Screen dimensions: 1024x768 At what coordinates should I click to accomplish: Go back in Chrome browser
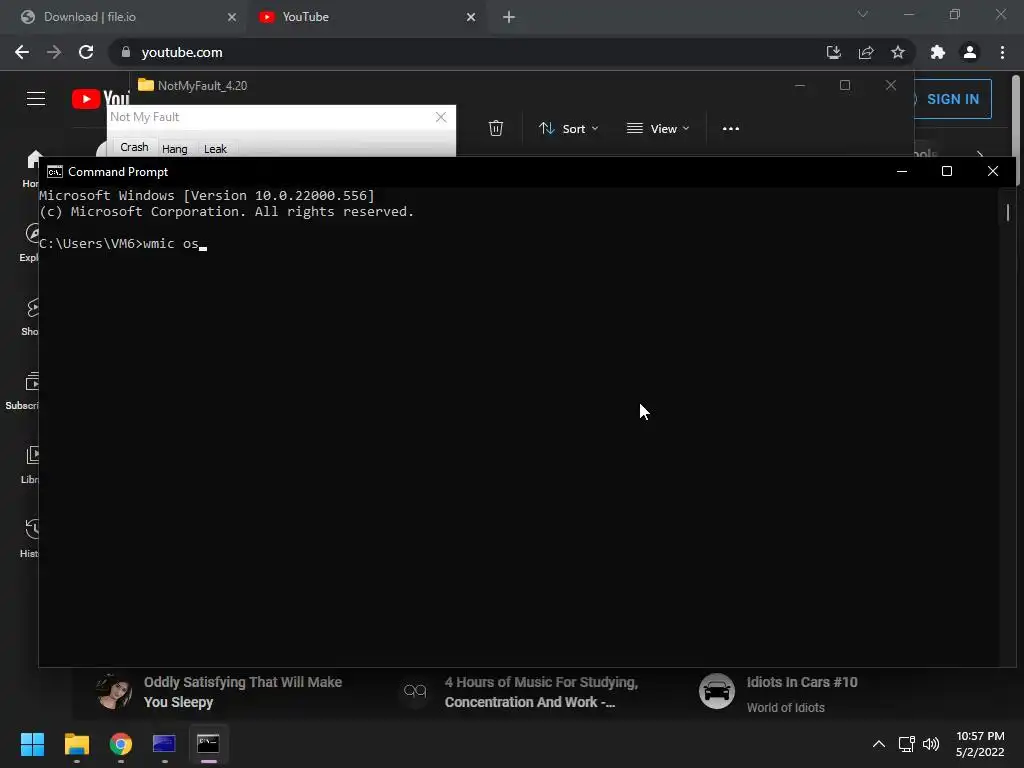22,52
